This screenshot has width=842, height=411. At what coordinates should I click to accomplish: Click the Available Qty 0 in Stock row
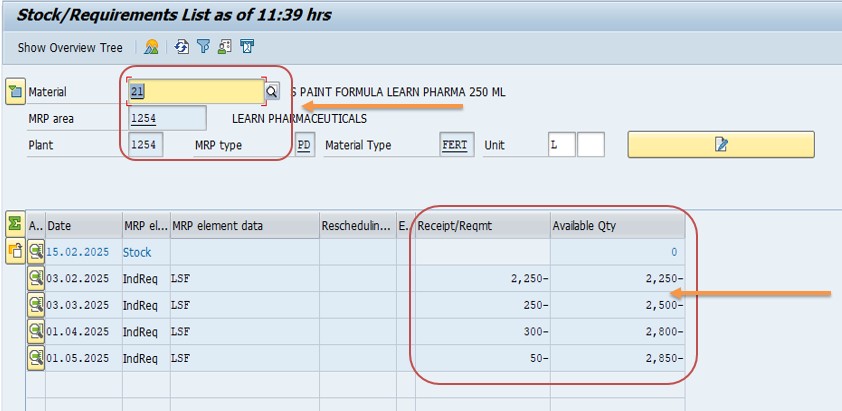pyautogui.click(x=674, y=252)
